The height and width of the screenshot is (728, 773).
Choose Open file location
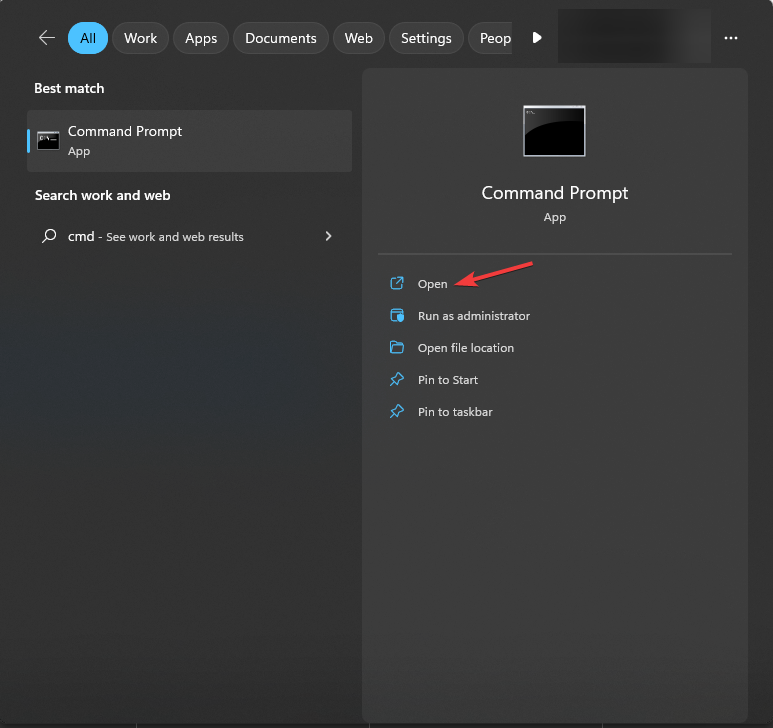coord(465,348)
